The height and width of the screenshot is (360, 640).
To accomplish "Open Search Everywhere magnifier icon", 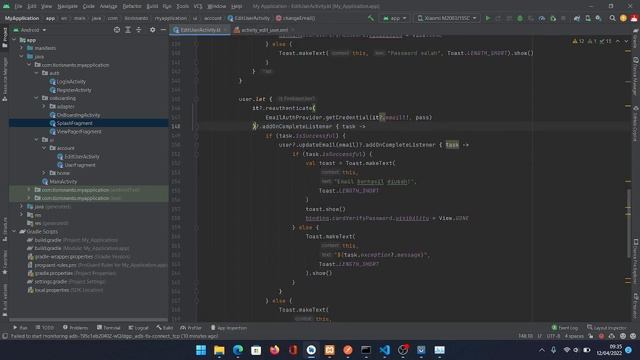I will [x=612, y=18].
